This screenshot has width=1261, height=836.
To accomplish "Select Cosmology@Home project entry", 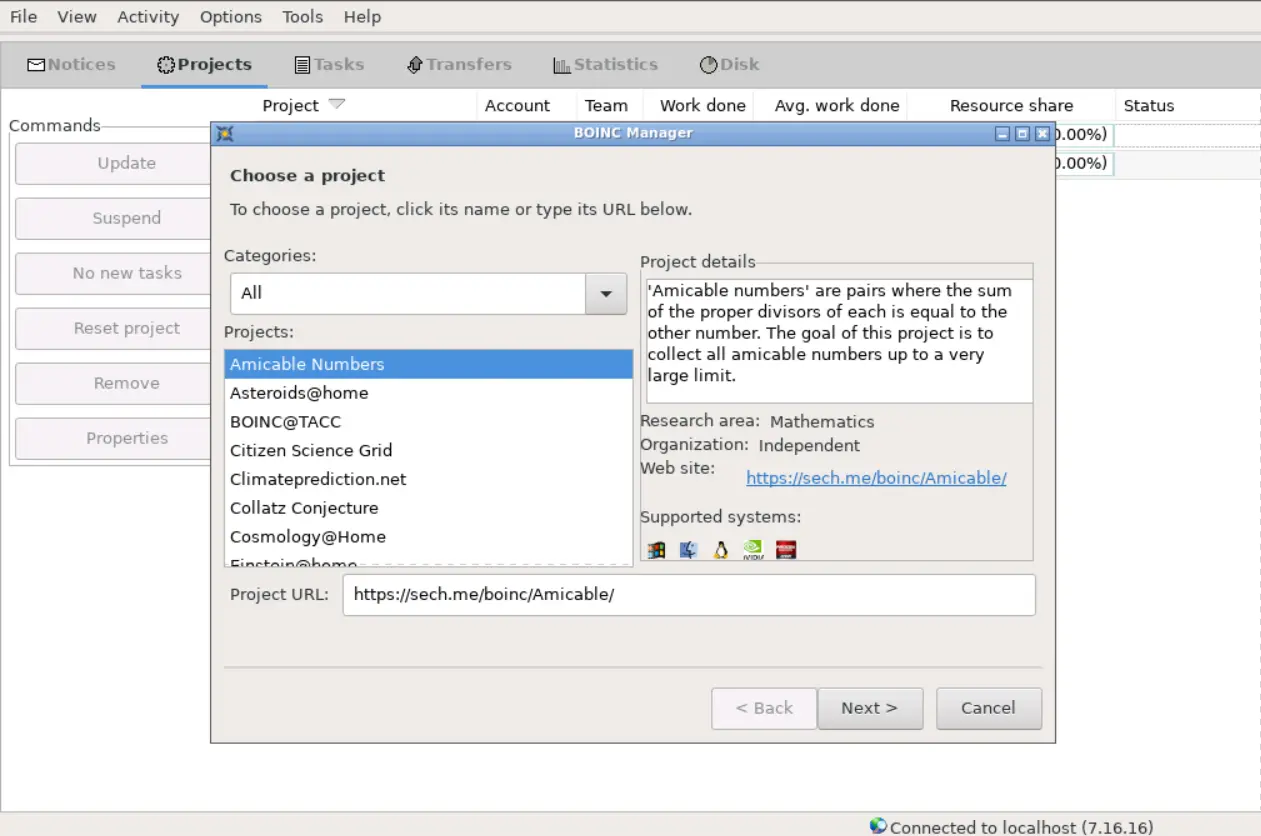I will (x=308, y=537).
